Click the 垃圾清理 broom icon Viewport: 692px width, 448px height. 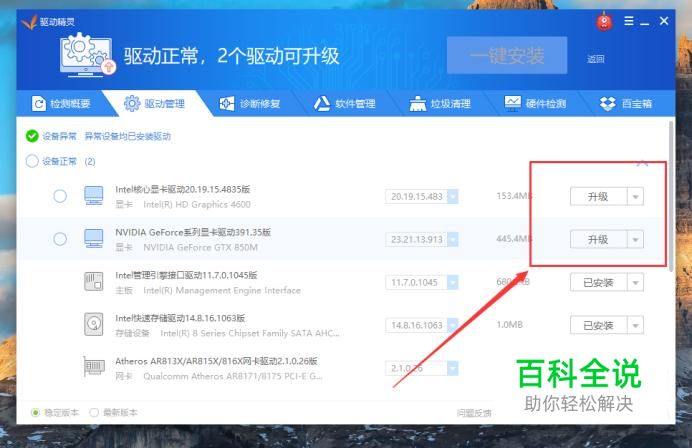click(417, 104)
